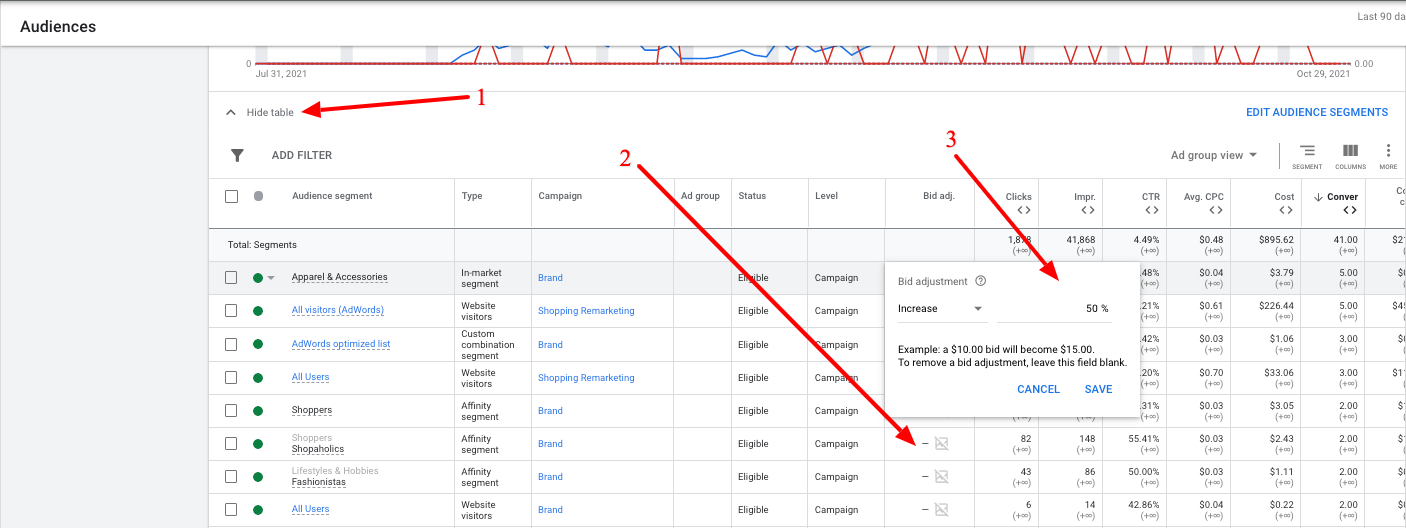Open the Apparel & Accessories segment
The height and width of the screenshot is (528, 1406).
(x=340, y=277)
